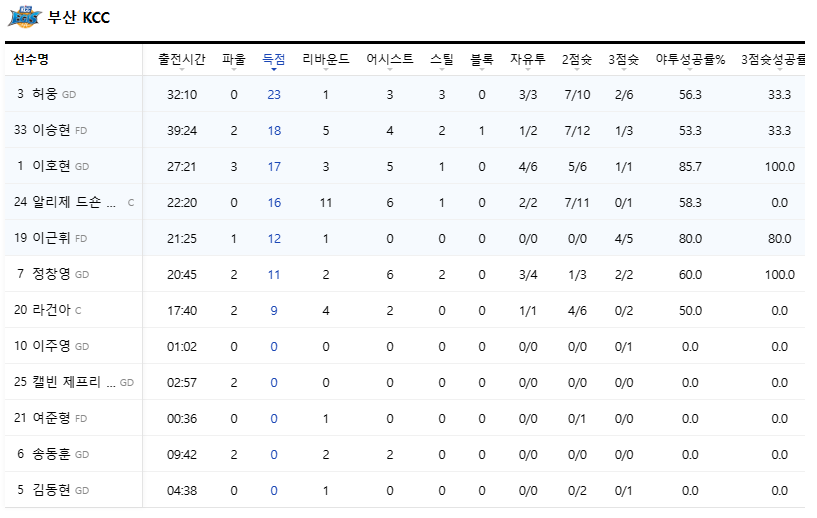Click field goal percentage 56.3
The height and width of the screenshot is (518, 817).
click(690, 95)
